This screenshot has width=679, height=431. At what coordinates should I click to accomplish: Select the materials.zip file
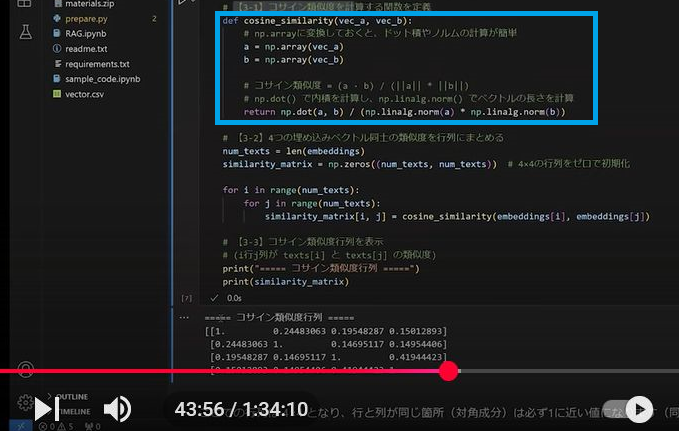click(90, 4)
